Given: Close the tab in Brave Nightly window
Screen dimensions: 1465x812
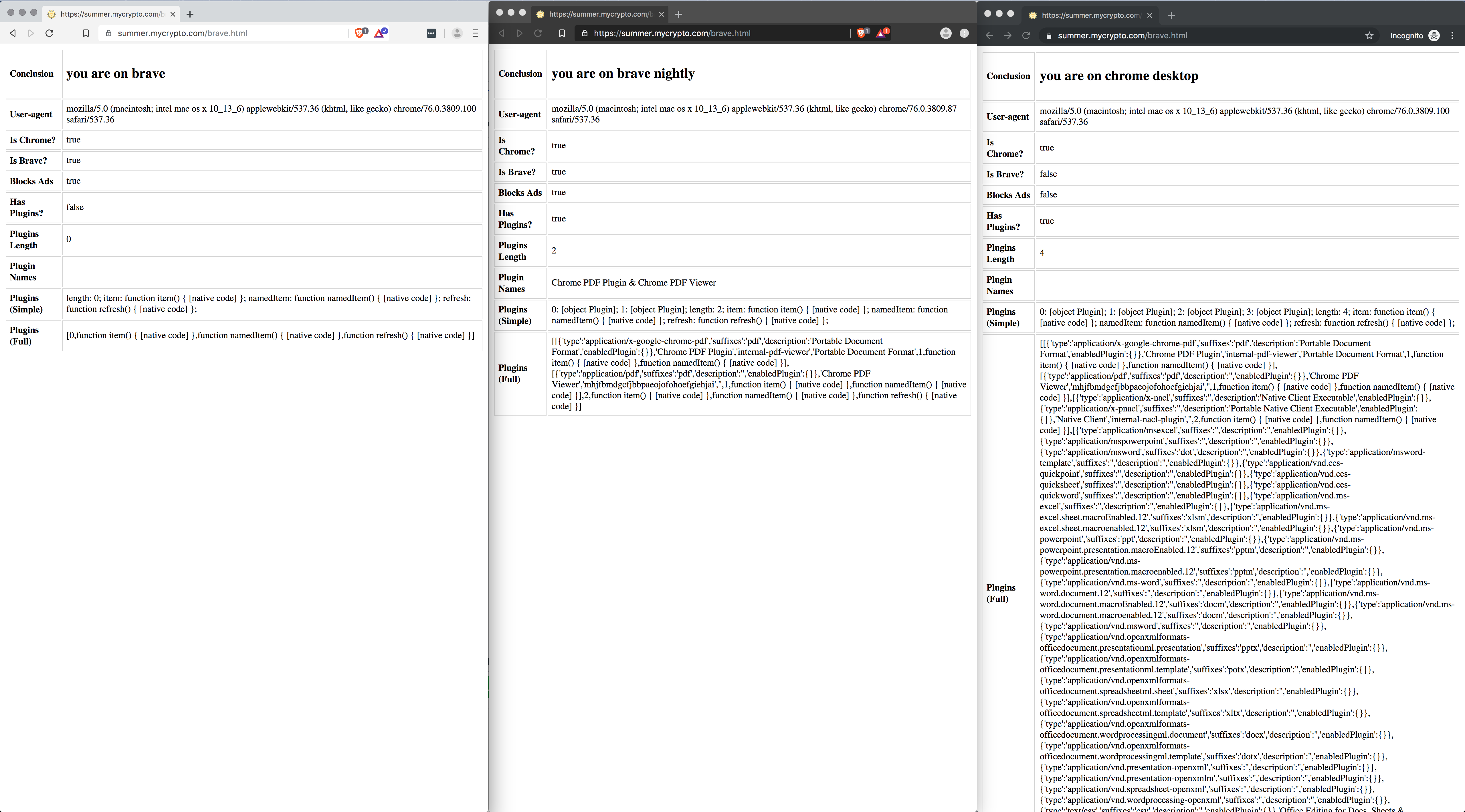Looking at the screenshot, I should [661, 14].
